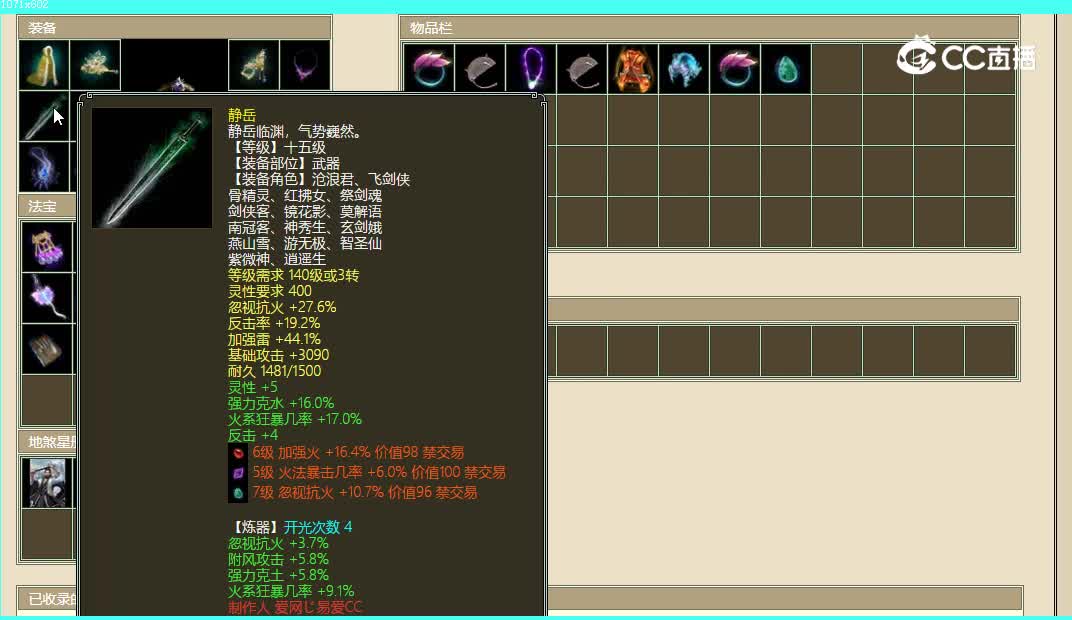Click the 法宝 section header
The width and height of the screenshot is (1072, 620).
tap(46, 206)
